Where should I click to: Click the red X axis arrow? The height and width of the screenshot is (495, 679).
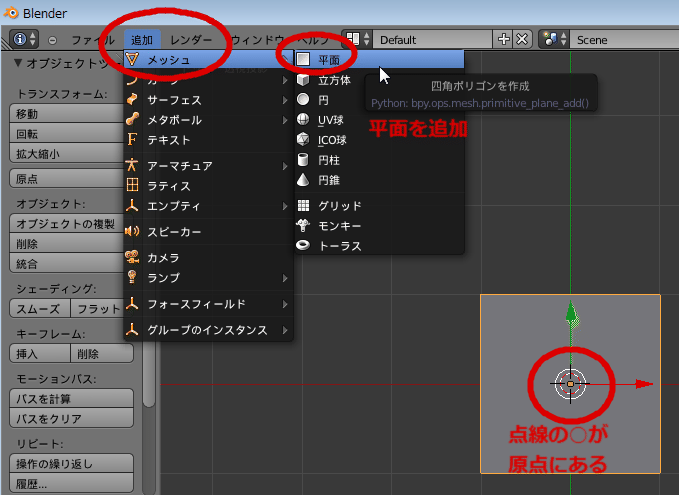coord(643,384)
